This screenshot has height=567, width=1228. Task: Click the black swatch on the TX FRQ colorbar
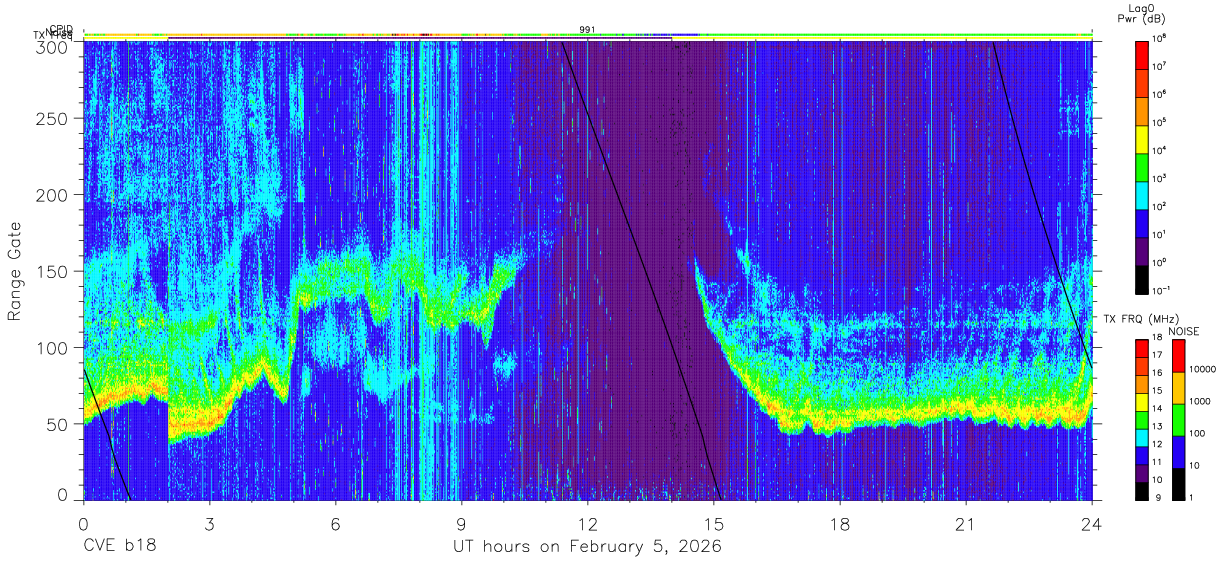click(x=1142, y=491)
